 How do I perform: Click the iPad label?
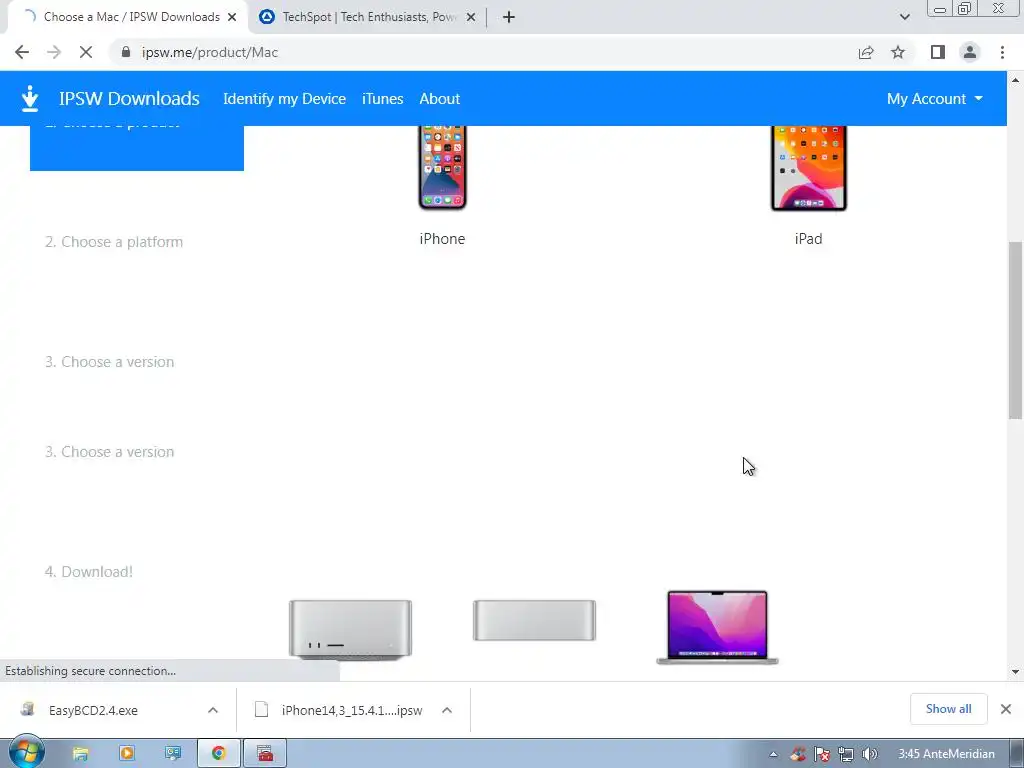coord(808,239)
